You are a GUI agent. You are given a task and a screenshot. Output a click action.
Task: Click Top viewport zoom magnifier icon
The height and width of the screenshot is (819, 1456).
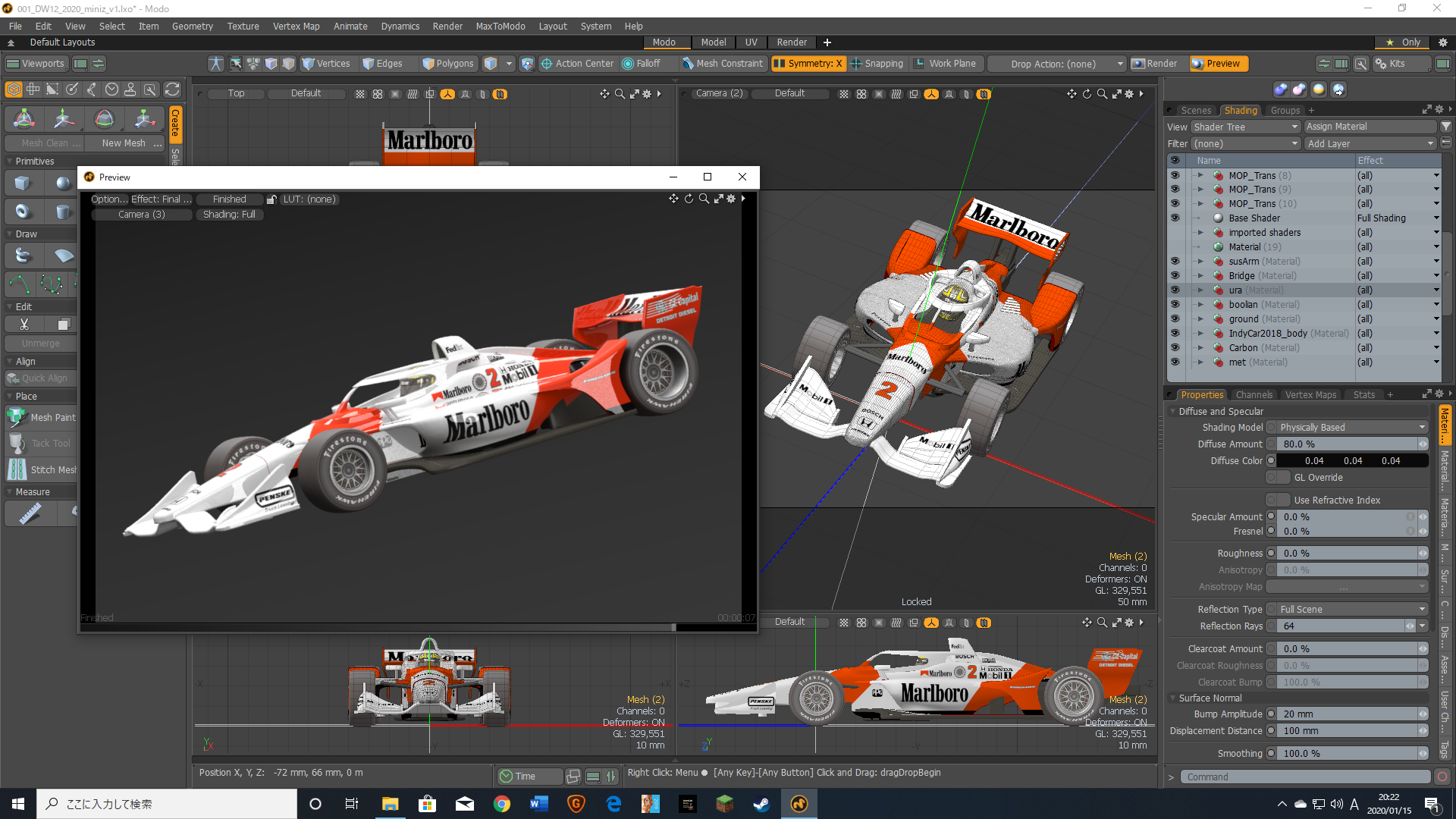[620, 94]
